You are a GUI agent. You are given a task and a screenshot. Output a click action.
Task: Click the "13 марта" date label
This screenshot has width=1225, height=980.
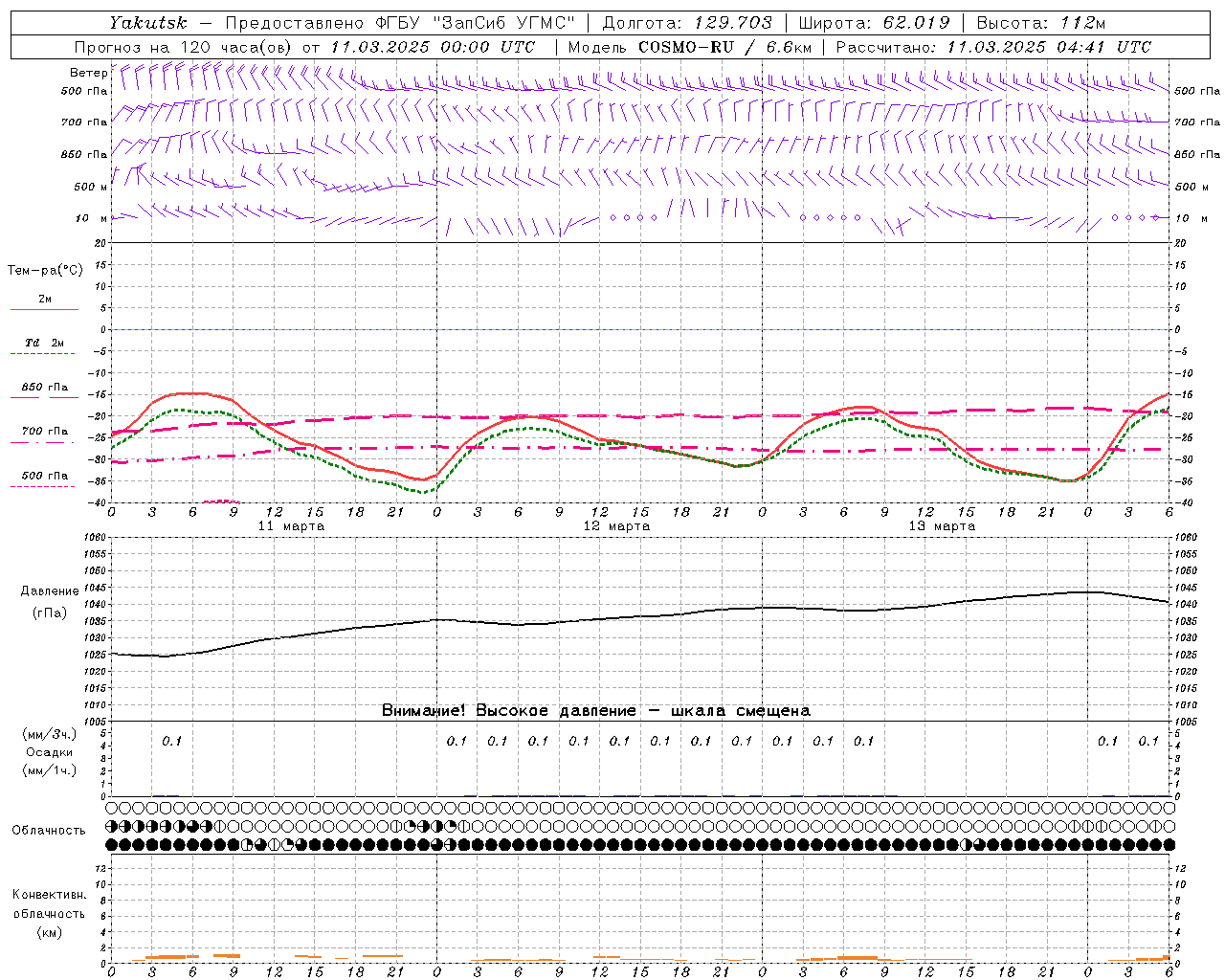click(x=942, y=526)
